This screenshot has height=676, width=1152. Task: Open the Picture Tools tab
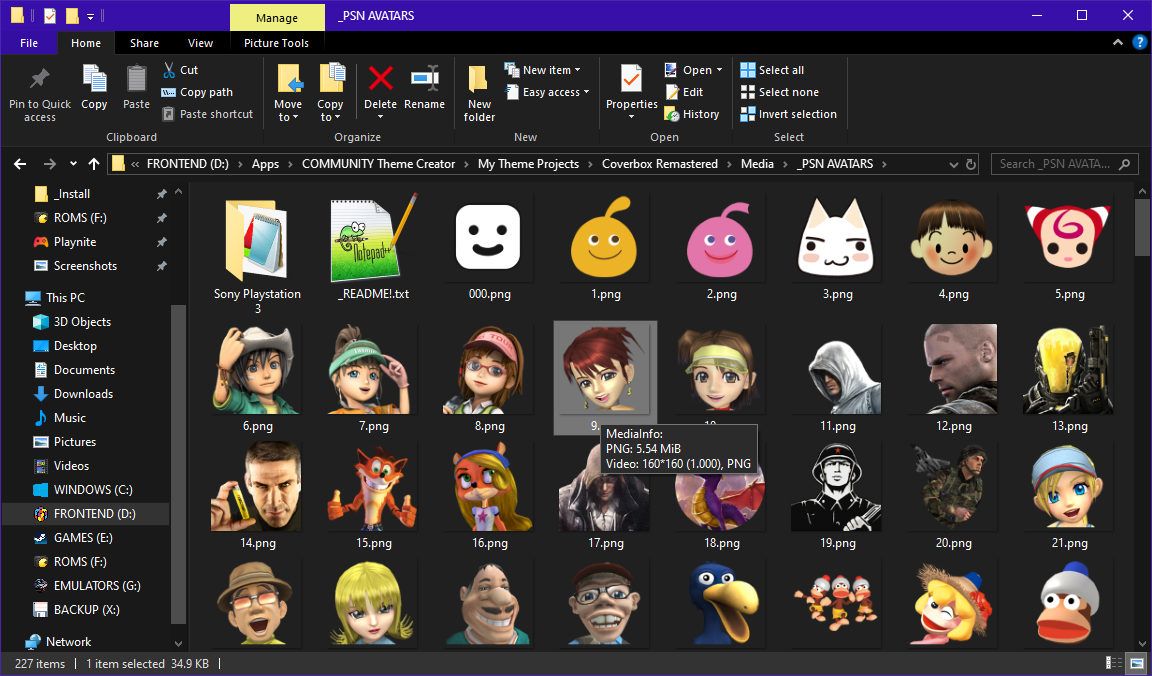coord(276,43)
